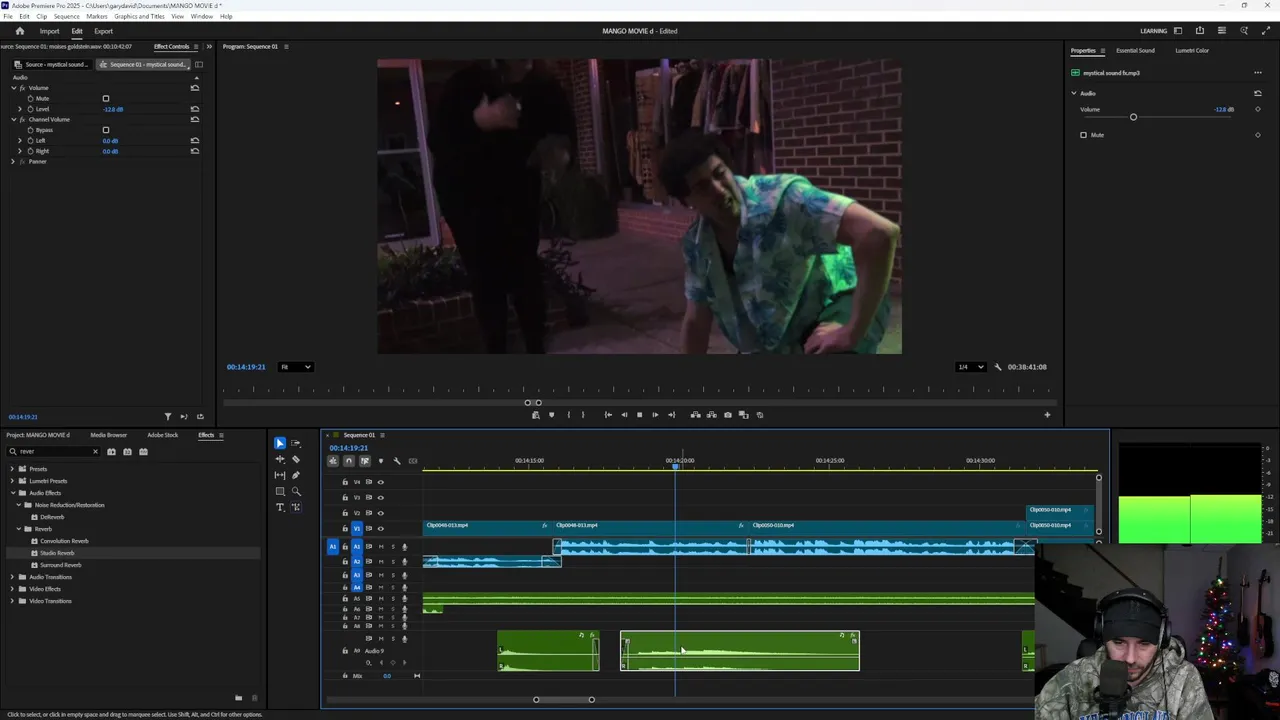This screenshot has width=1280, height=720.
Task: Open the Graphics and Titles menu
Action: (140, 16)
